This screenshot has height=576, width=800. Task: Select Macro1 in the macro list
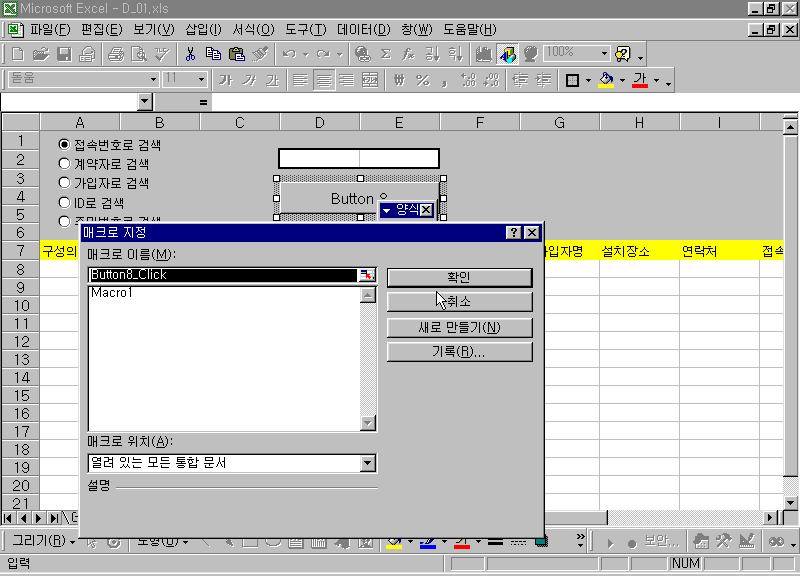[x=112, y=293]
